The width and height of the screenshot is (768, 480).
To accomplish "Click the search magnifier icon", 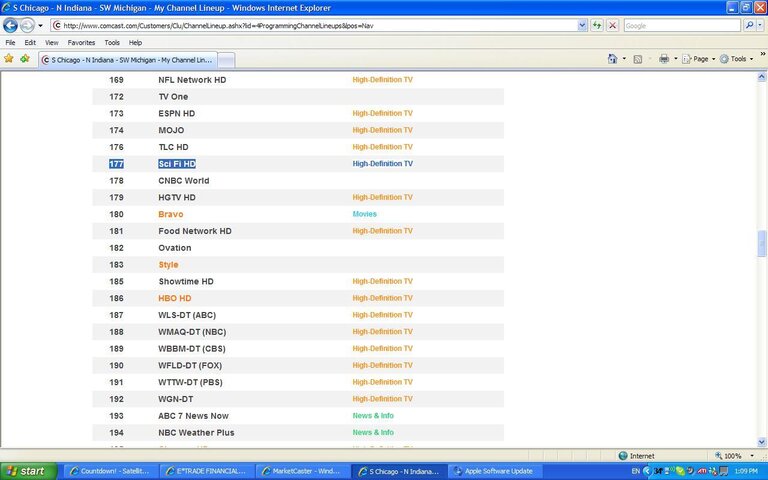I will coord(748,25).
